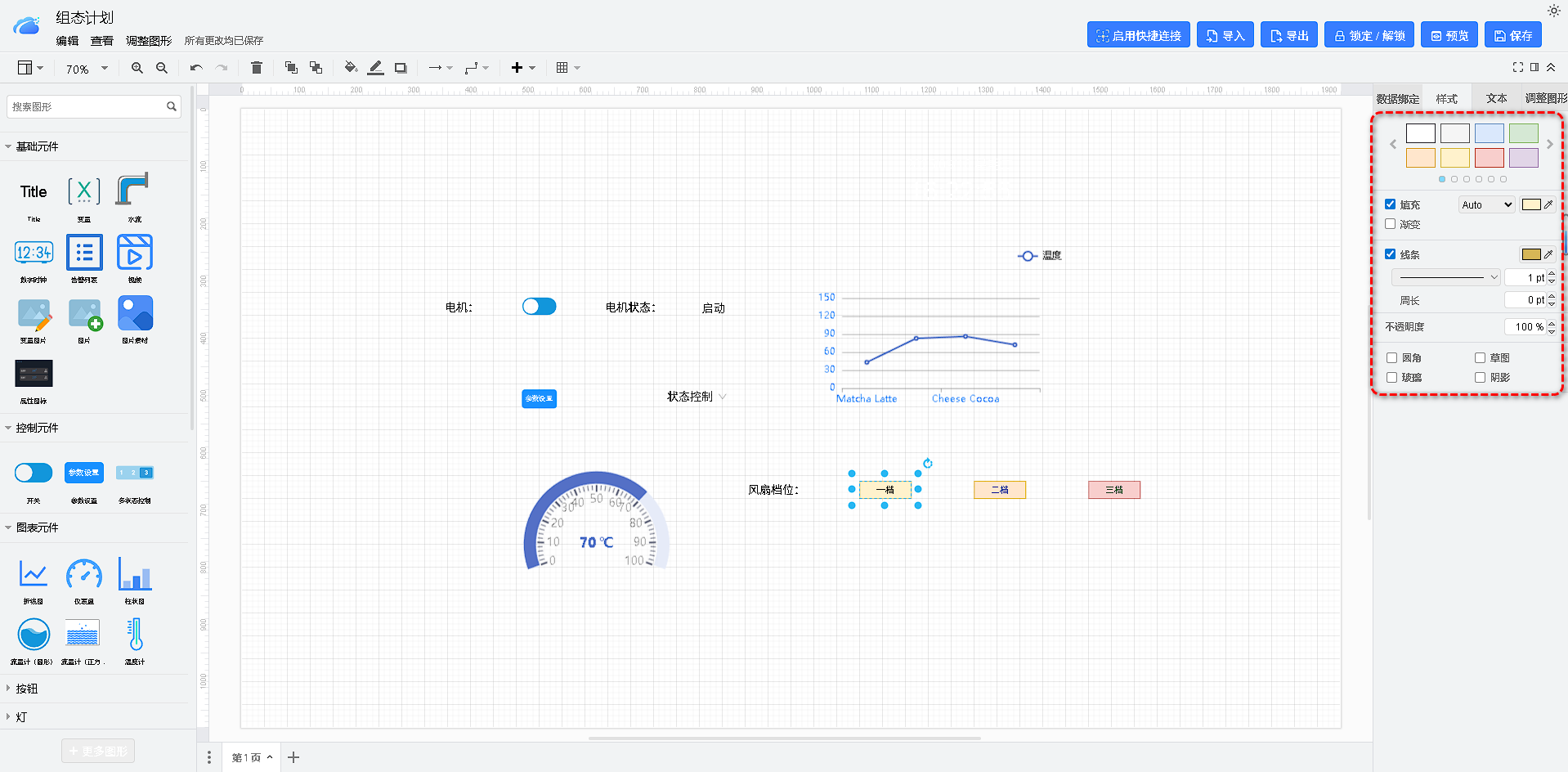Enable the 阴影 shadow checkbox
Viewport: 1568px width, 772px height.
(x=1480, y=377)
